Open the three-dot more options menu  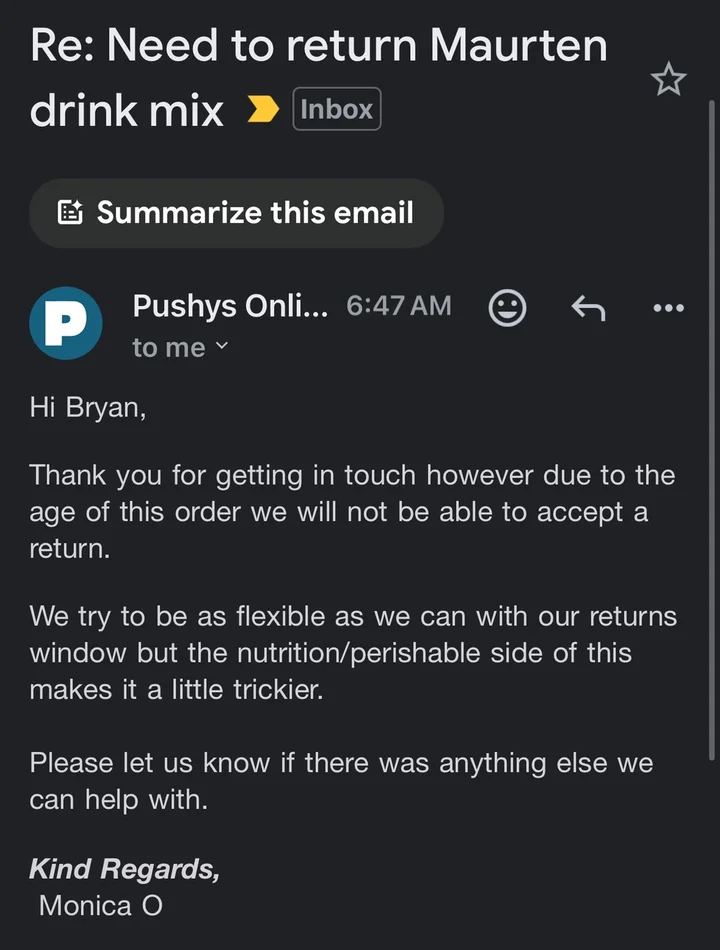pyautogui.click(x=668, y=308)
